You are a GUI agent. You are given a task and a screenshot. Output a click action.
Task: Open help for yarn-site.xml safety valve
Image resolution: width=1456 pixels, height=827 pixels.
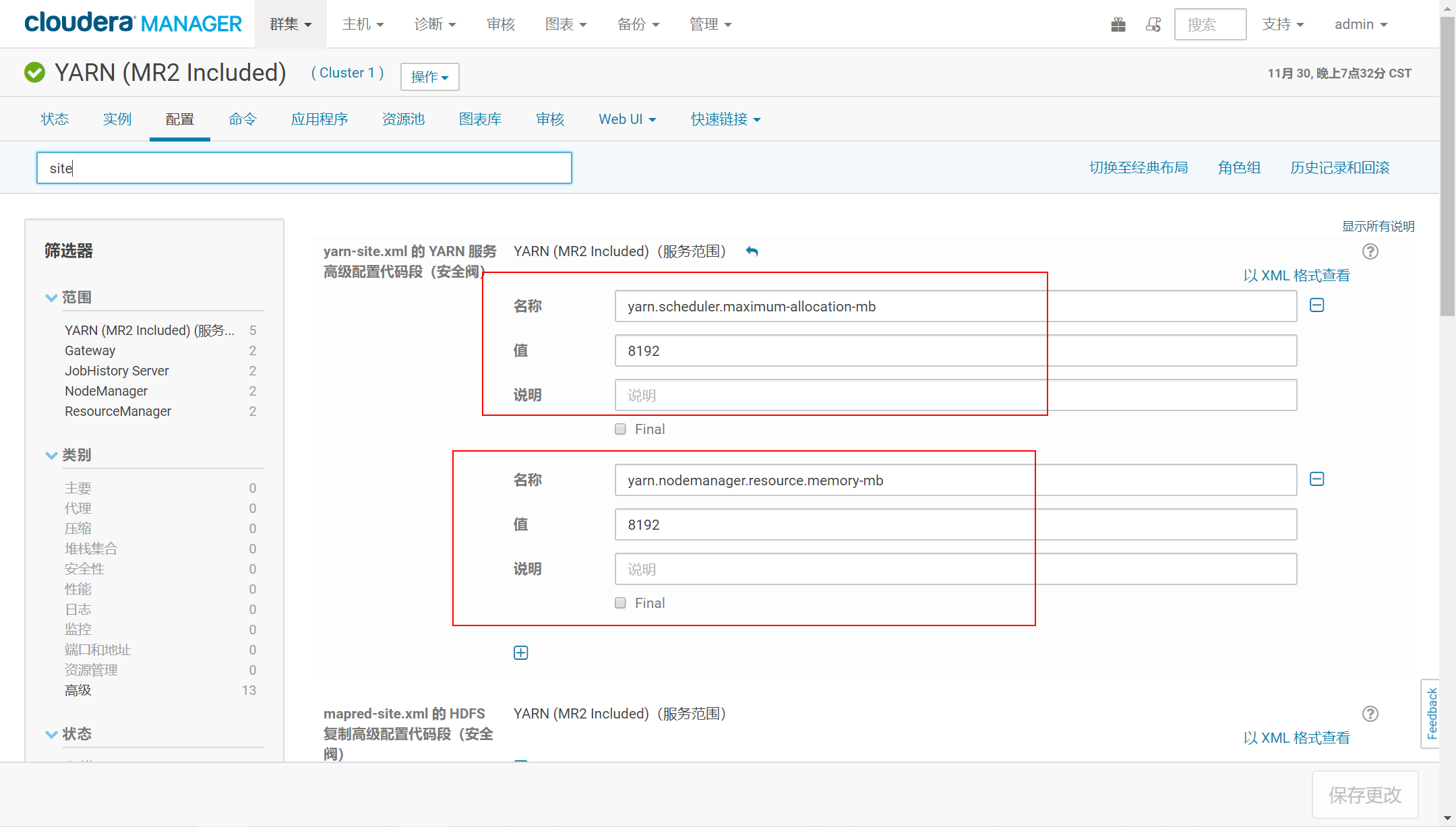pos(1370,251)
